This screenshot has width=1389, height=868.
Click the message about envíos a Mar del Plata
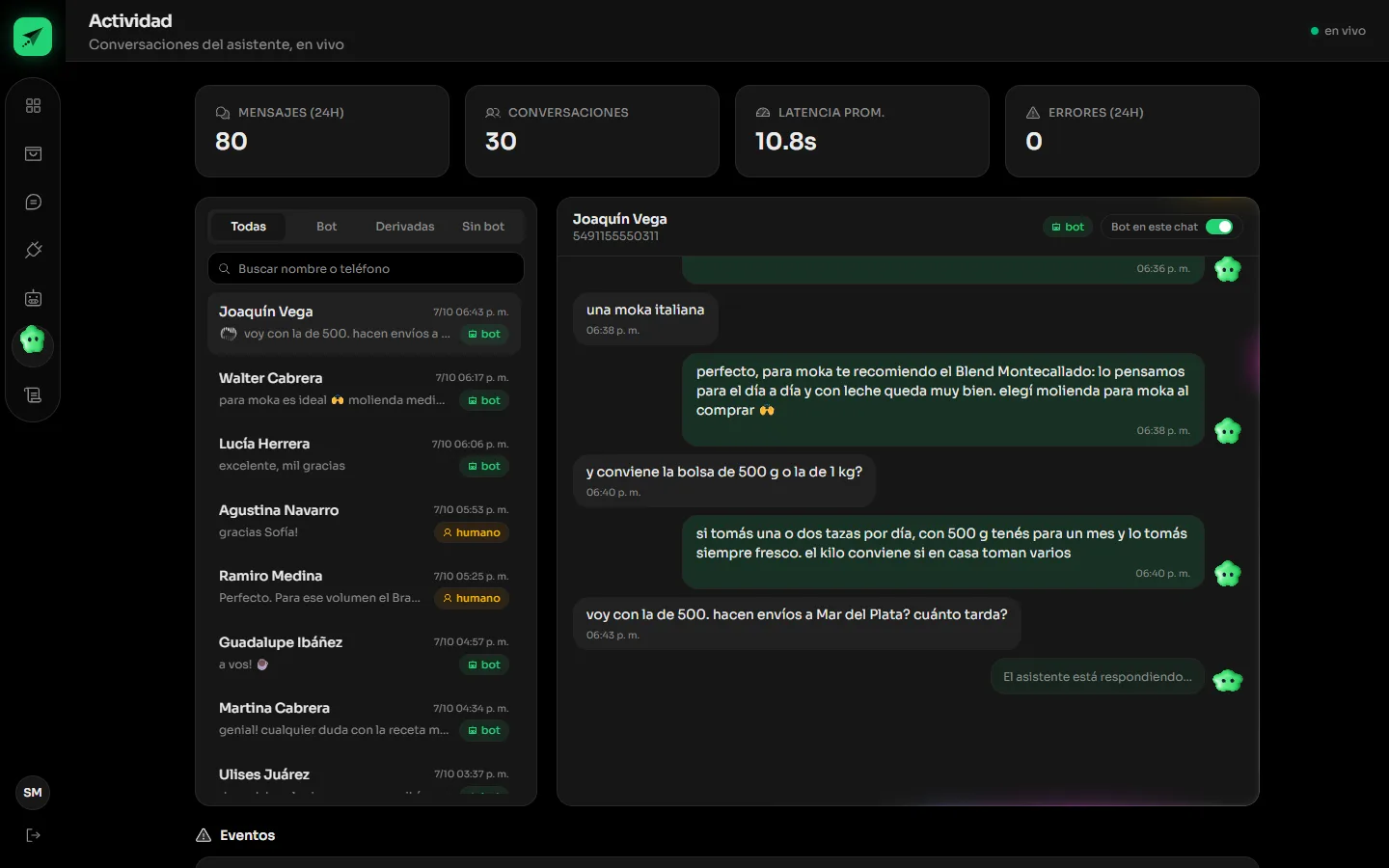click(797, 623)
